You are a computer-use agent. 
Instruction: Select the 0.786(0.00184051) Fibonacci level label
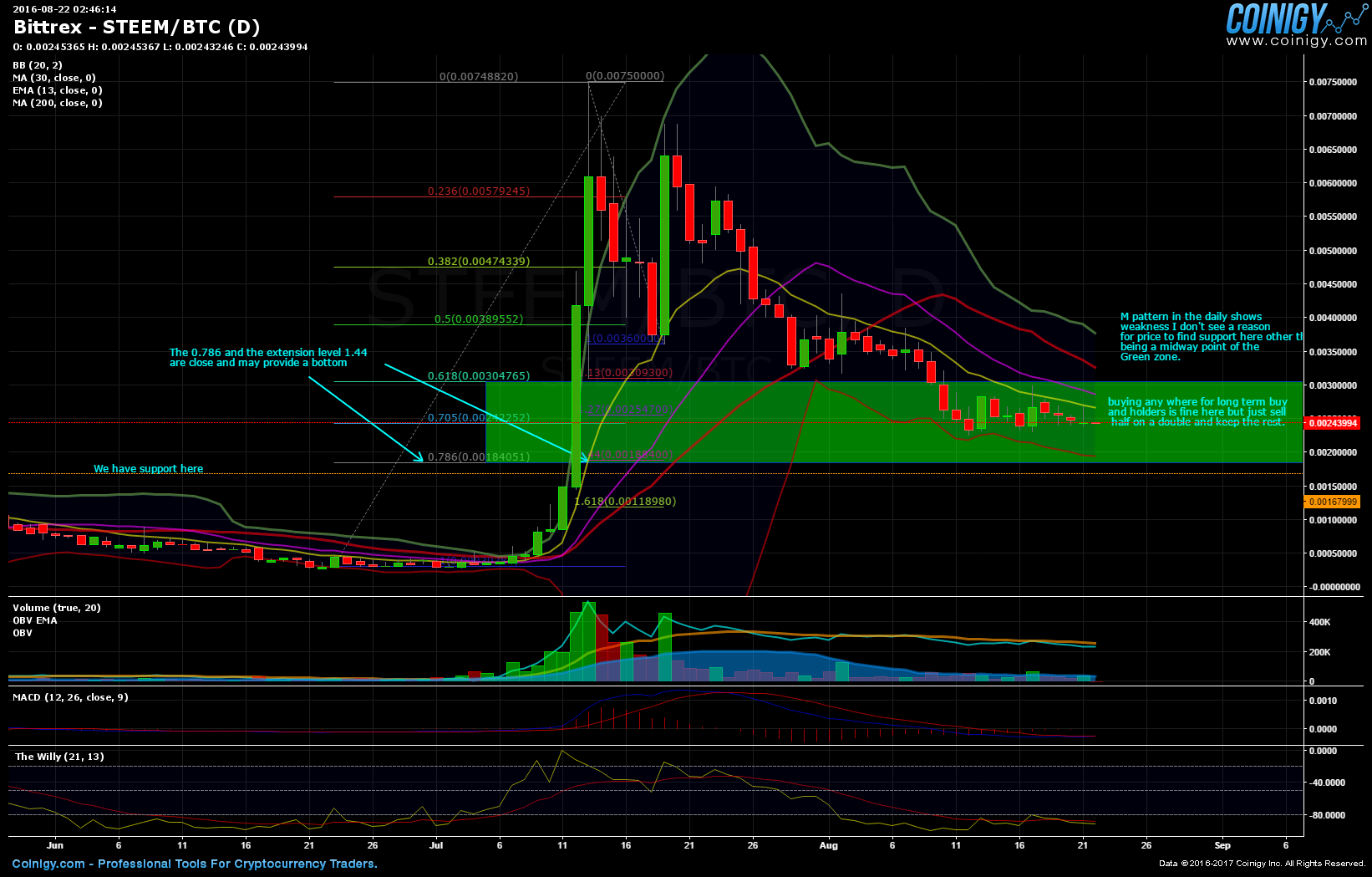coord(479,457)
